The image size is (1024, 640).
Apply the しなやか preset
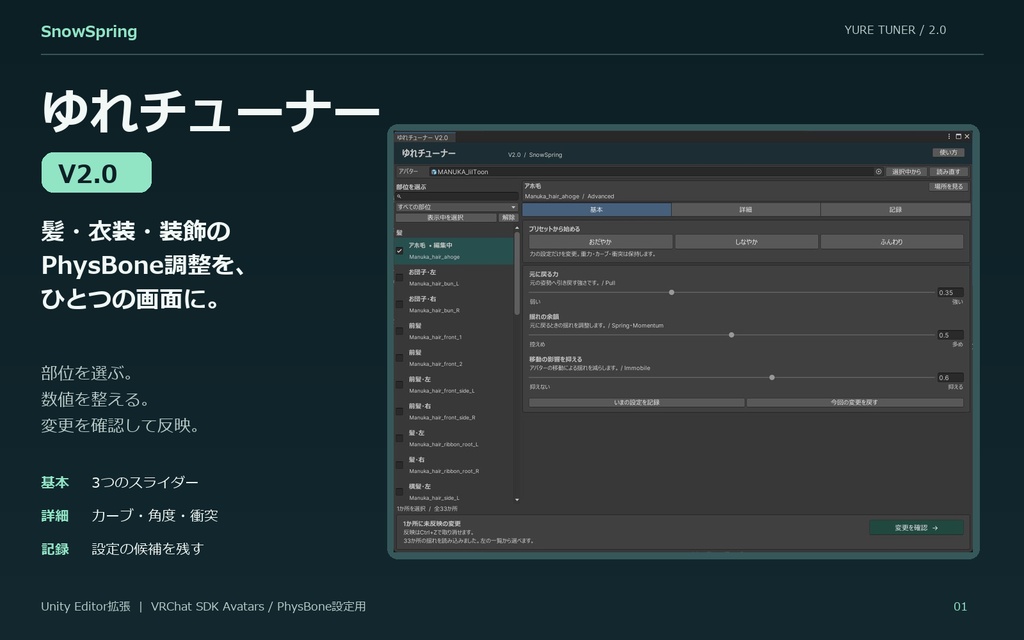click(746, 242)
